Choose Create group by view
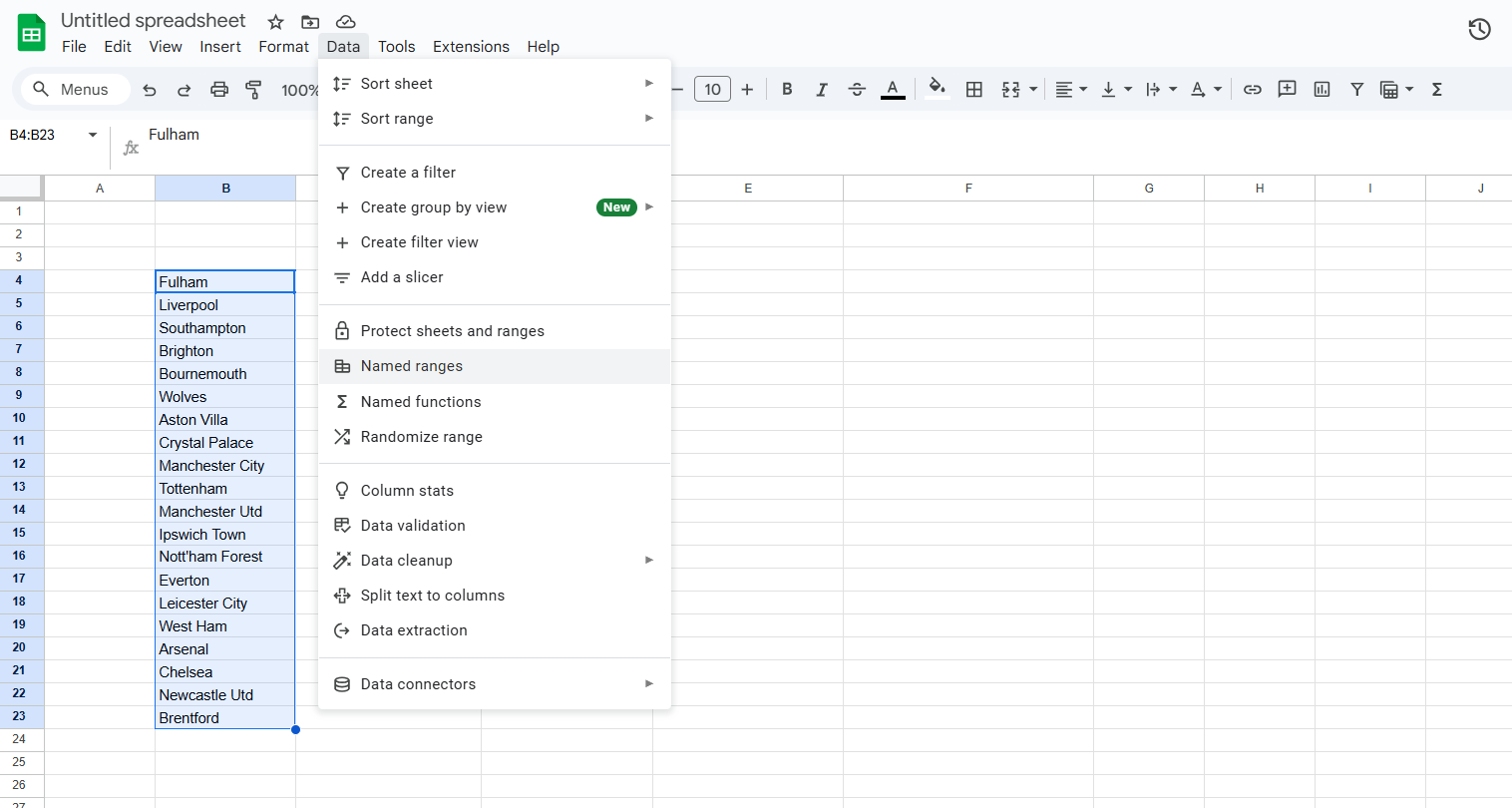1512x808 pixels. point(495,207)
